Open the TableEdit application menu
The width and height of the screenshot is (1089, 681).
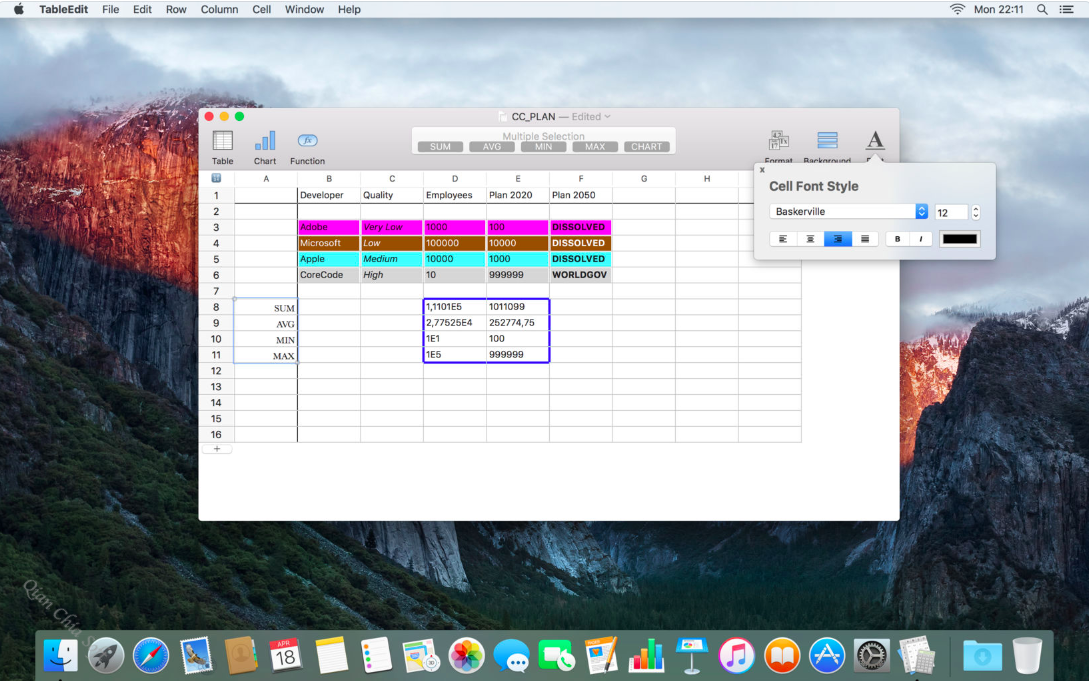pos(63,9)
